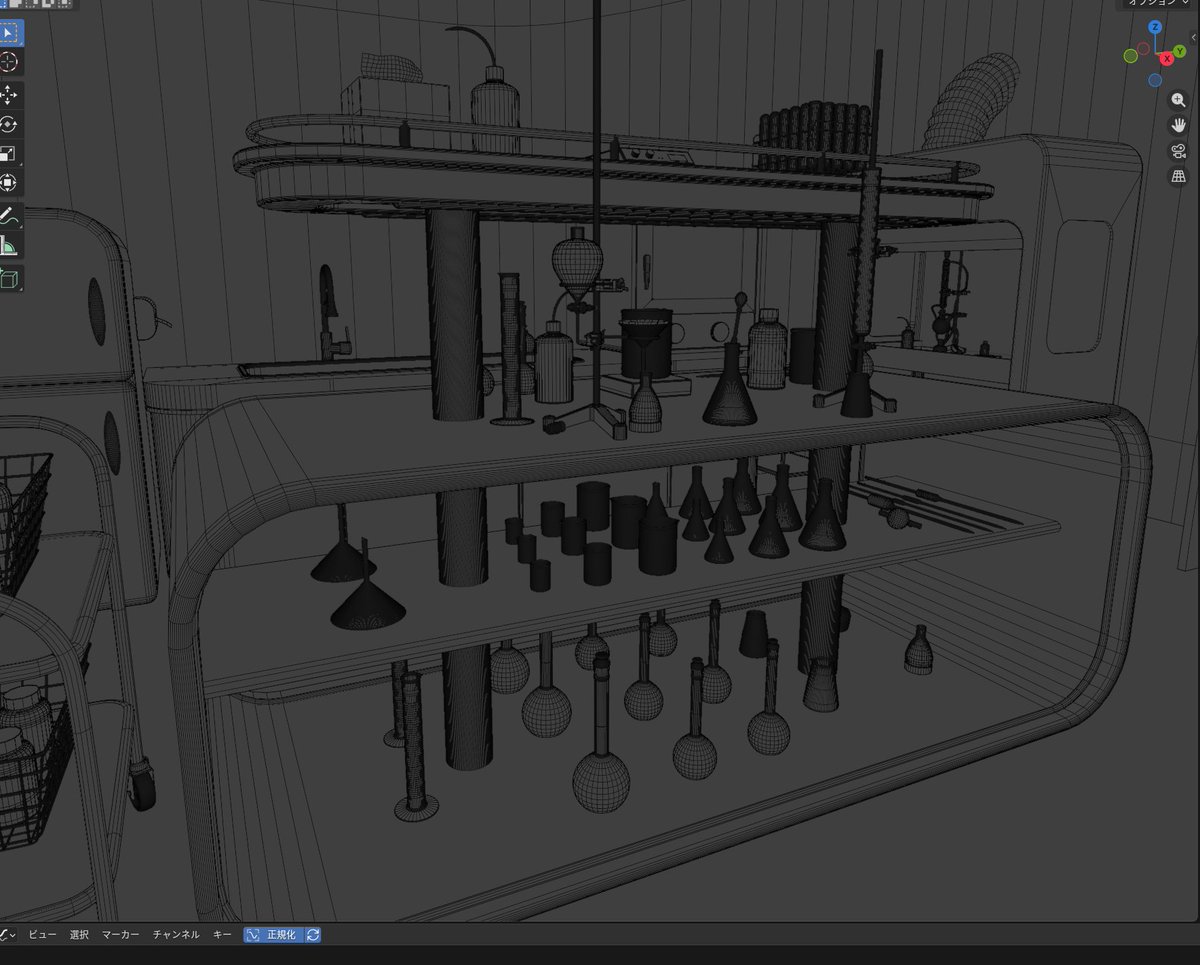Toggle the 正規化 button
Screen dimensions: 1200x965
coord(273,934)
